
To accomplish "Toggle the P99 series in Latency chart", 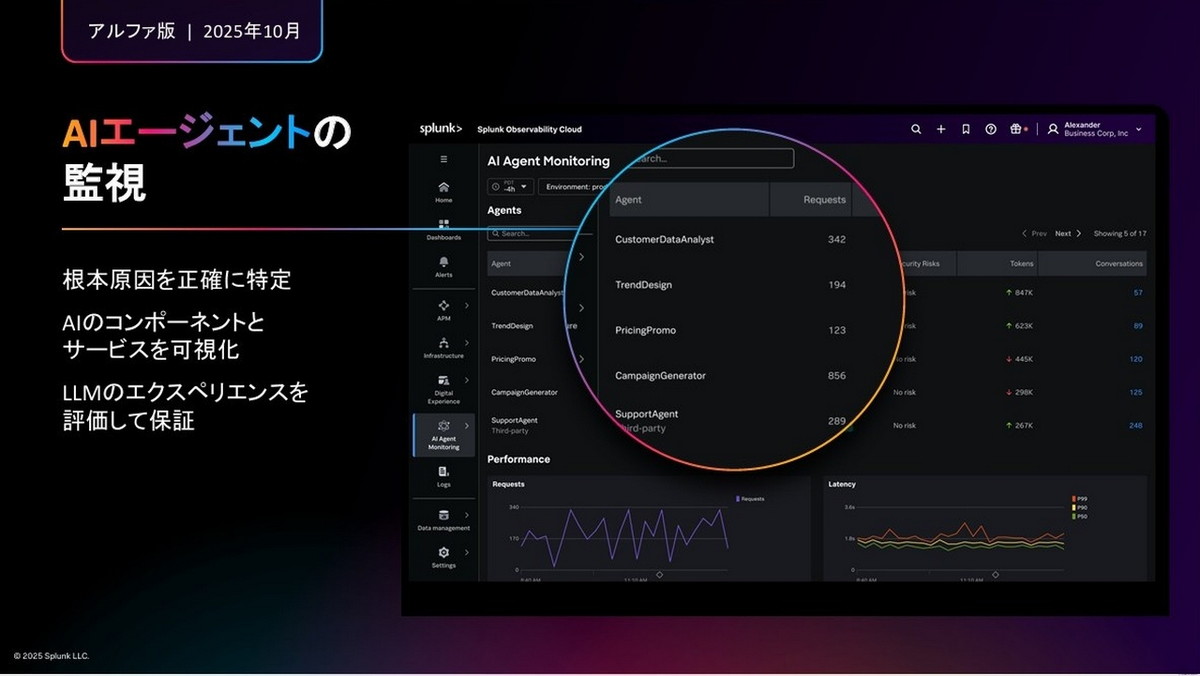I will pos(1080,497).
